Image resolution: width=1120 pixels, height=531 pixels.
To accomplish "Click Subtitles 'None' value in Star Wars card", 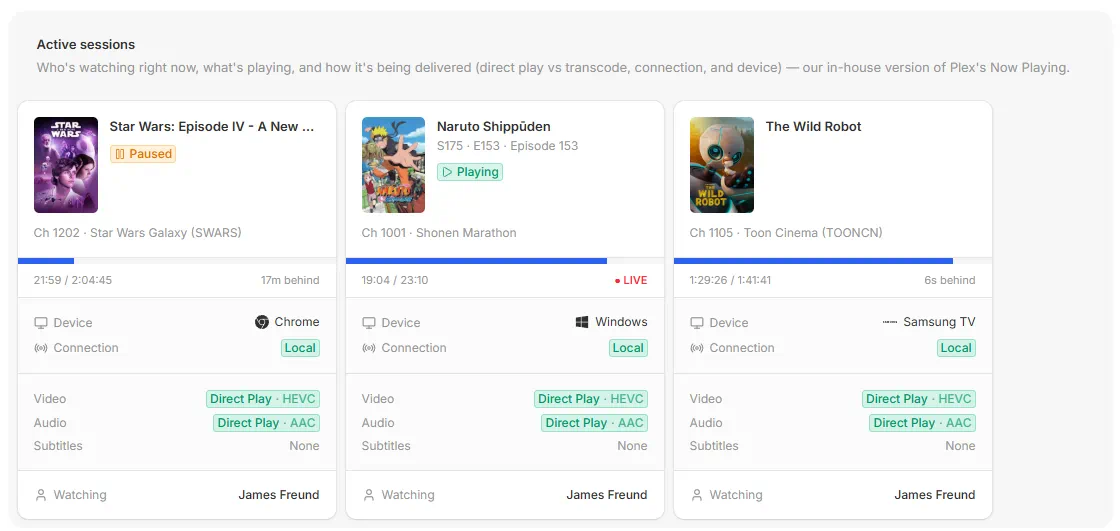I will (x=304, y=446).
